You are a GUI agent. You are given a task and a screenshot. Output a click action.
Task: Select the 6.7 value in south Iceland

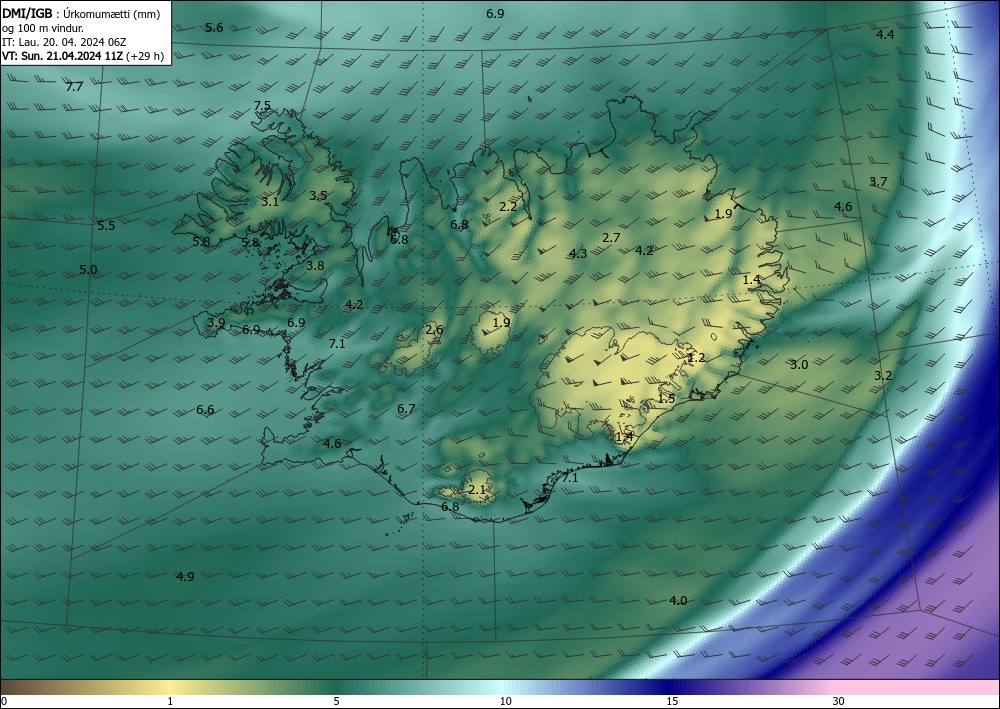406,409
